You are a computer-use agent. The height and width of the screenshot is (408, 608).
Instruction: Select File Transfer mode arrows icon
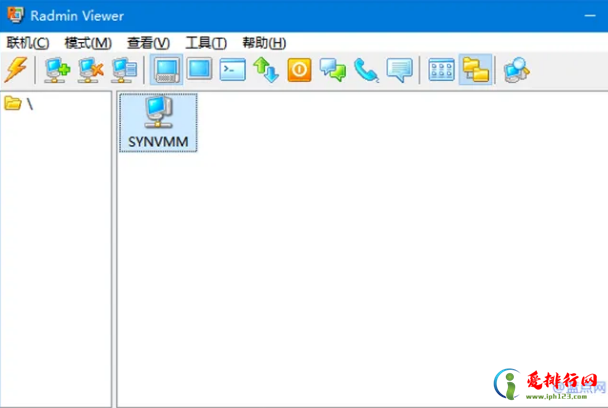point(266,69)
